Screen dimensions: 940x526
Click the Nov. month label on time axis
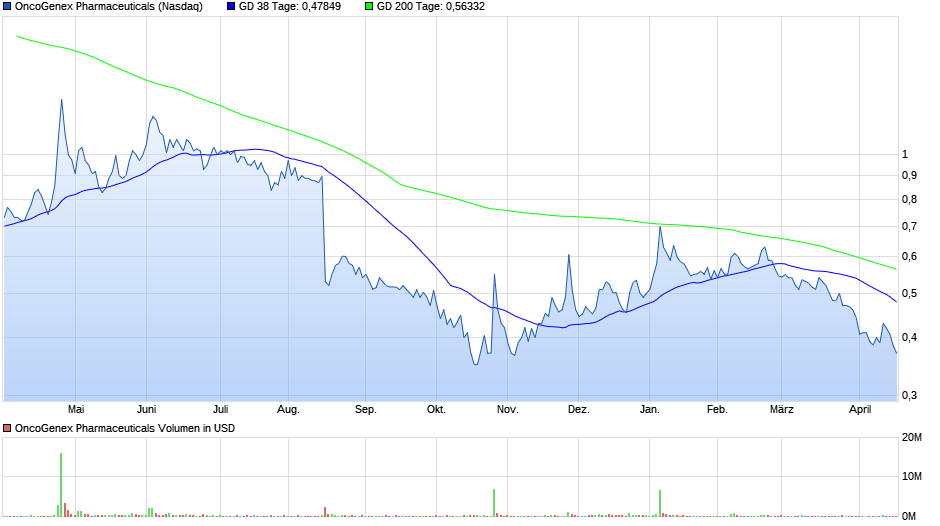point(507,409)
